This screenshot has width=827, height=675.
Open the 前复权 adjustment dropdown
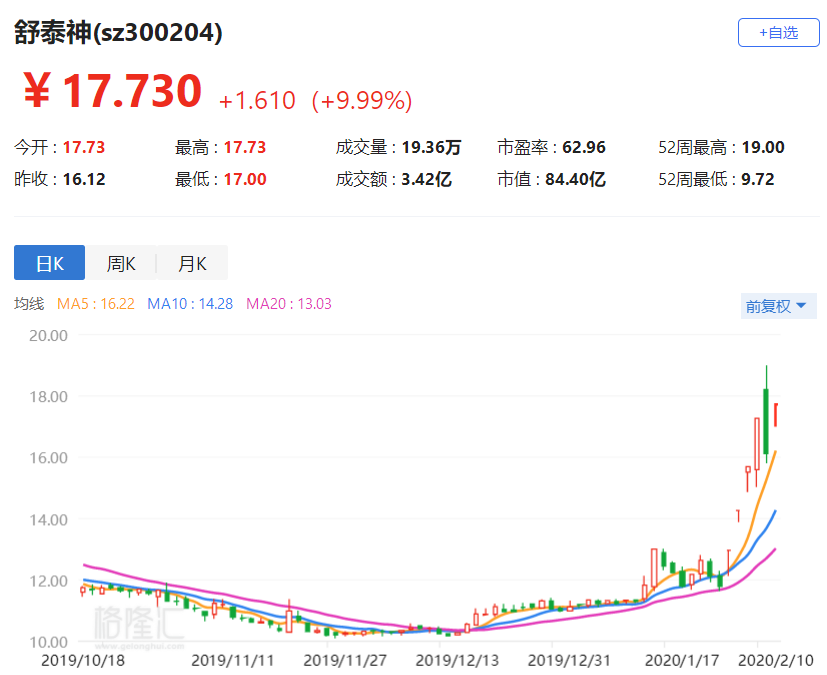778,306
